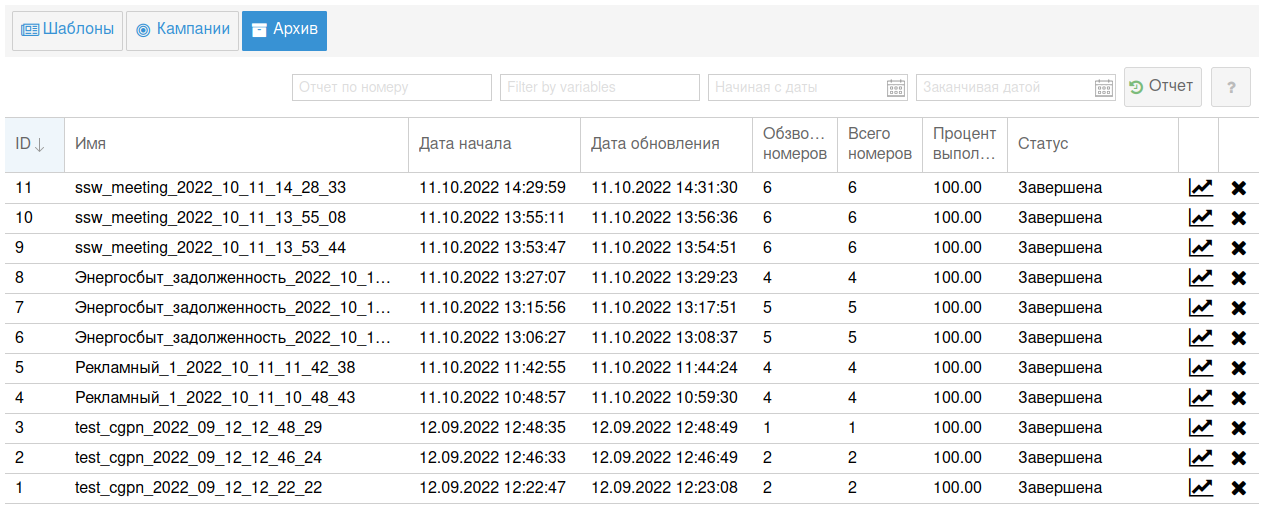Sort by Статус column header

tap(1043, 144)
